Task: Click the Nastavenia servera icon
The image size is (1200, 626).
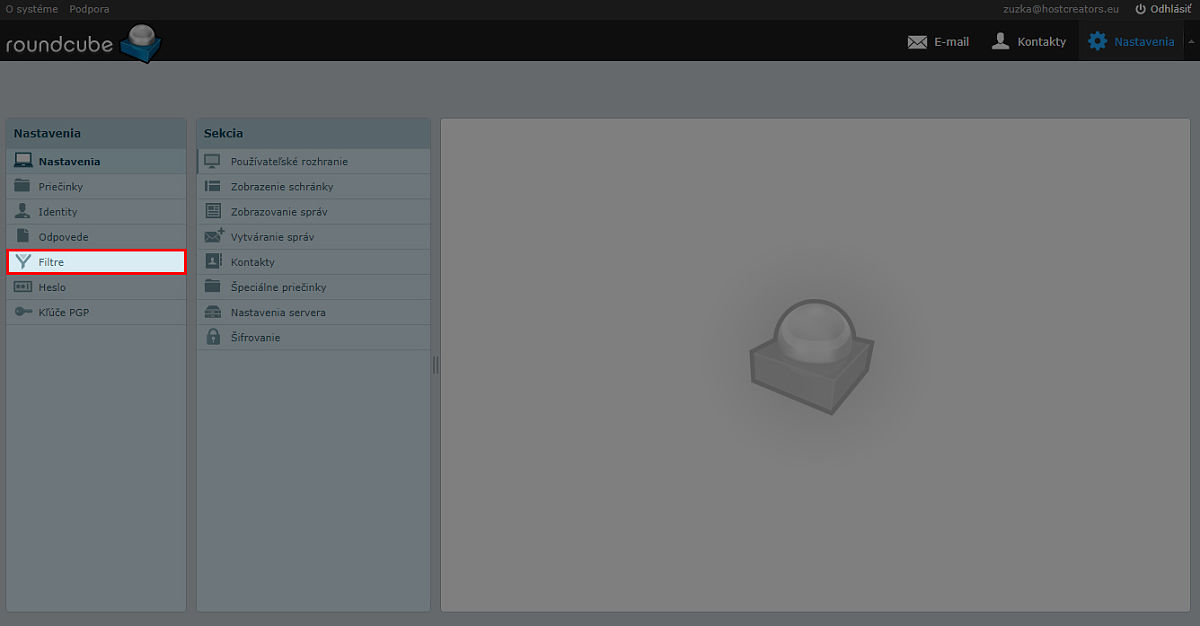Action: tap(212, 312)
